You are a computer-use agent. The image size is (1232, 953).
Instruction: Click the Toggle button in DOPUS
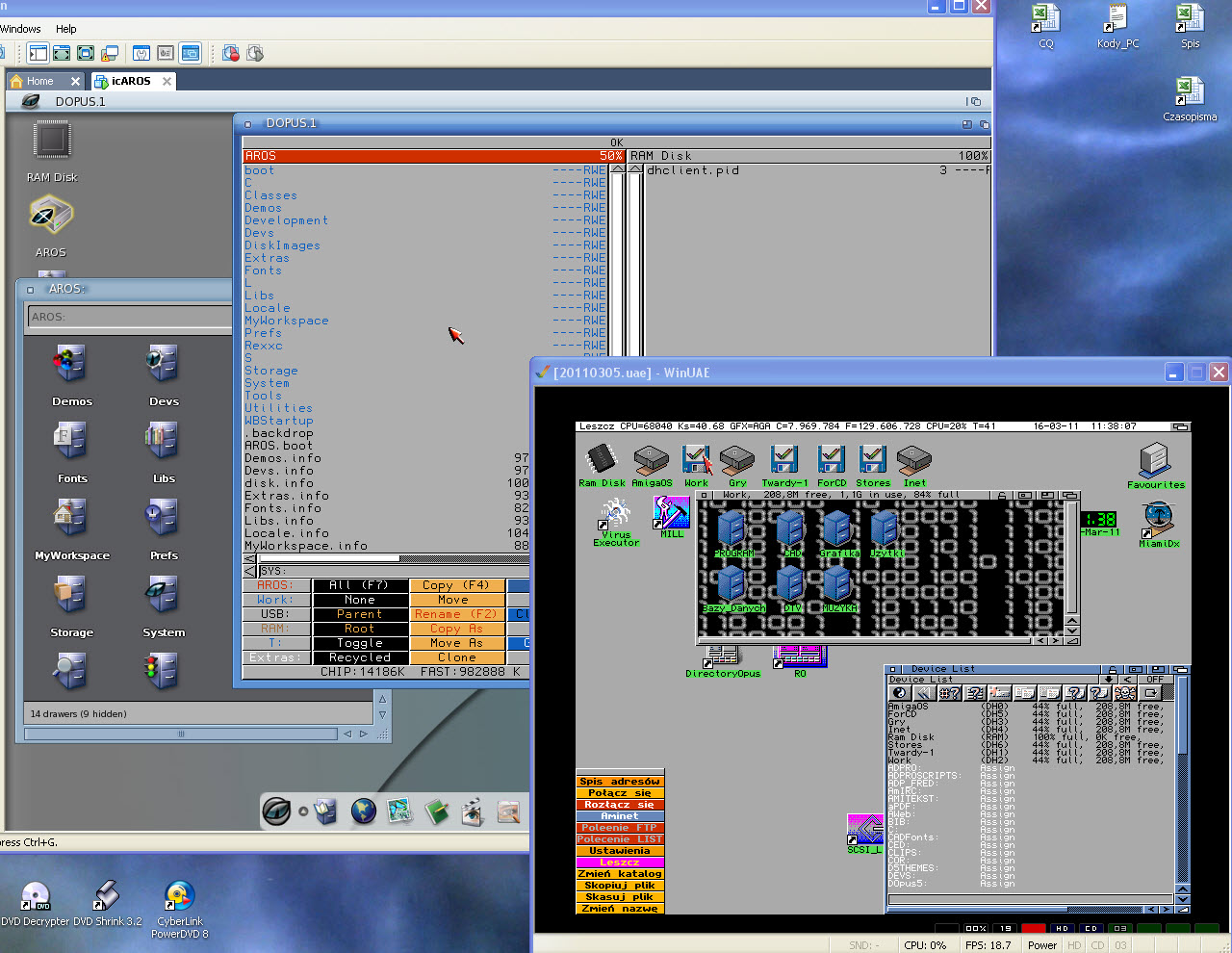(359, 643)
